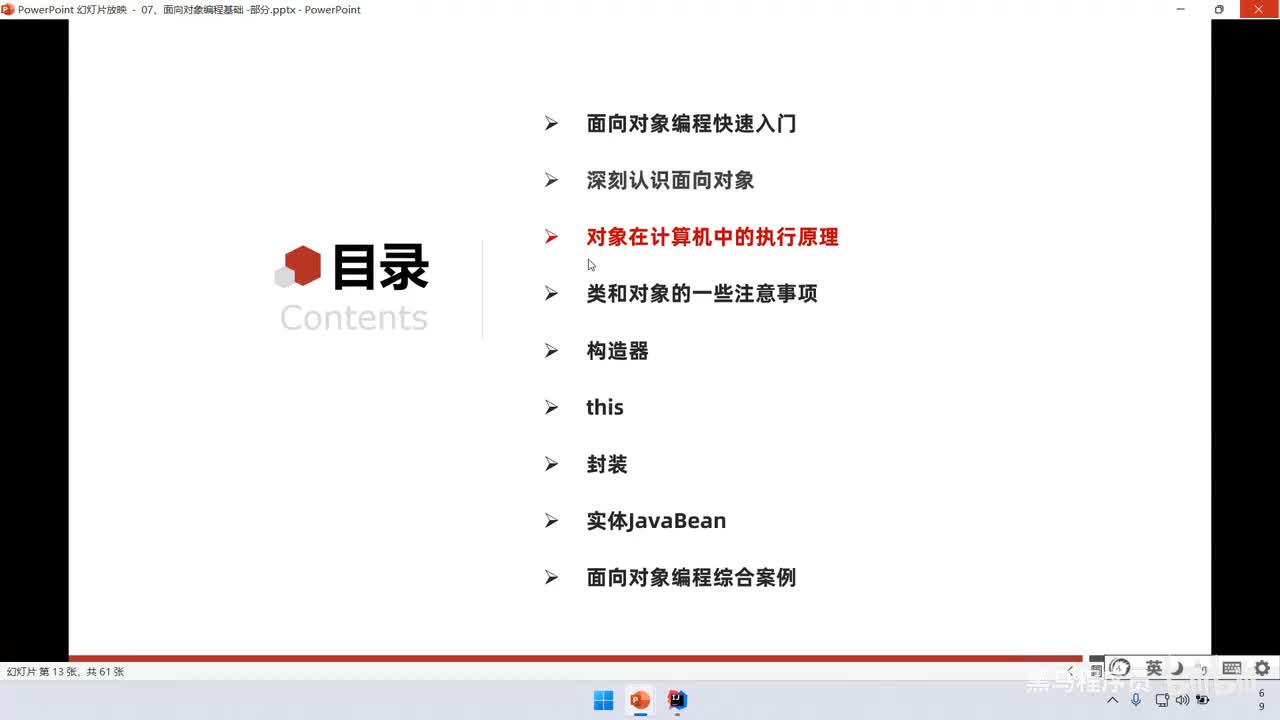
Task: Click the slide count status '幻灯片 第 13 张, 共 61 张'
Action: click(x=65, y=672)
